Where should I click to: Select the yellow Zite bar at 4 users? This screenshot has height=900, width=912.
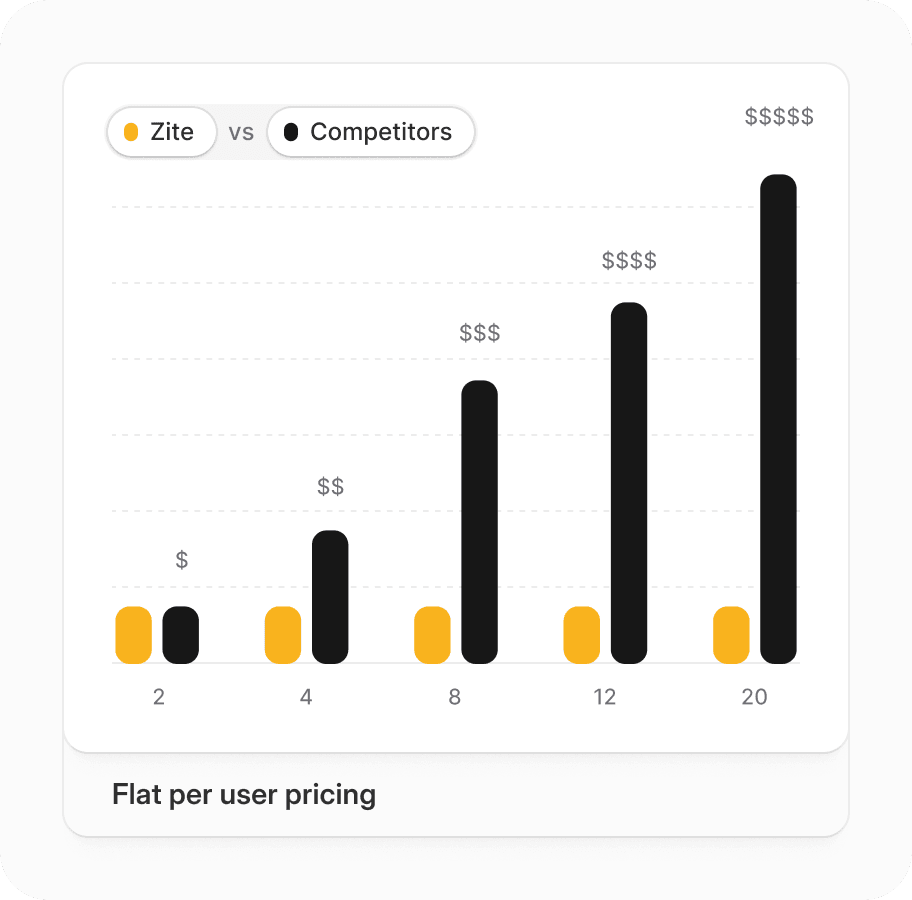pos(283,635)
